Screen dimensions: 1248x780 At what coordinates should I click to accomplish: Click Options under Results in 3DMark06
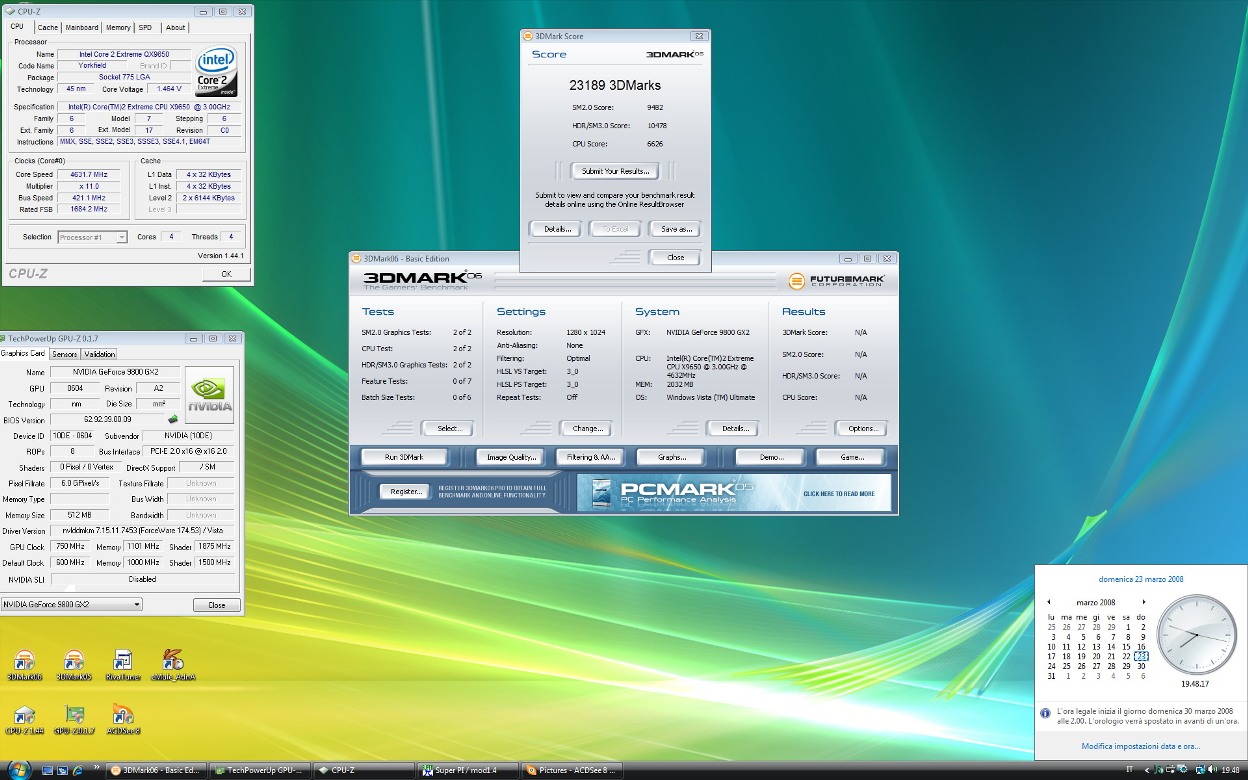[862, 428]
